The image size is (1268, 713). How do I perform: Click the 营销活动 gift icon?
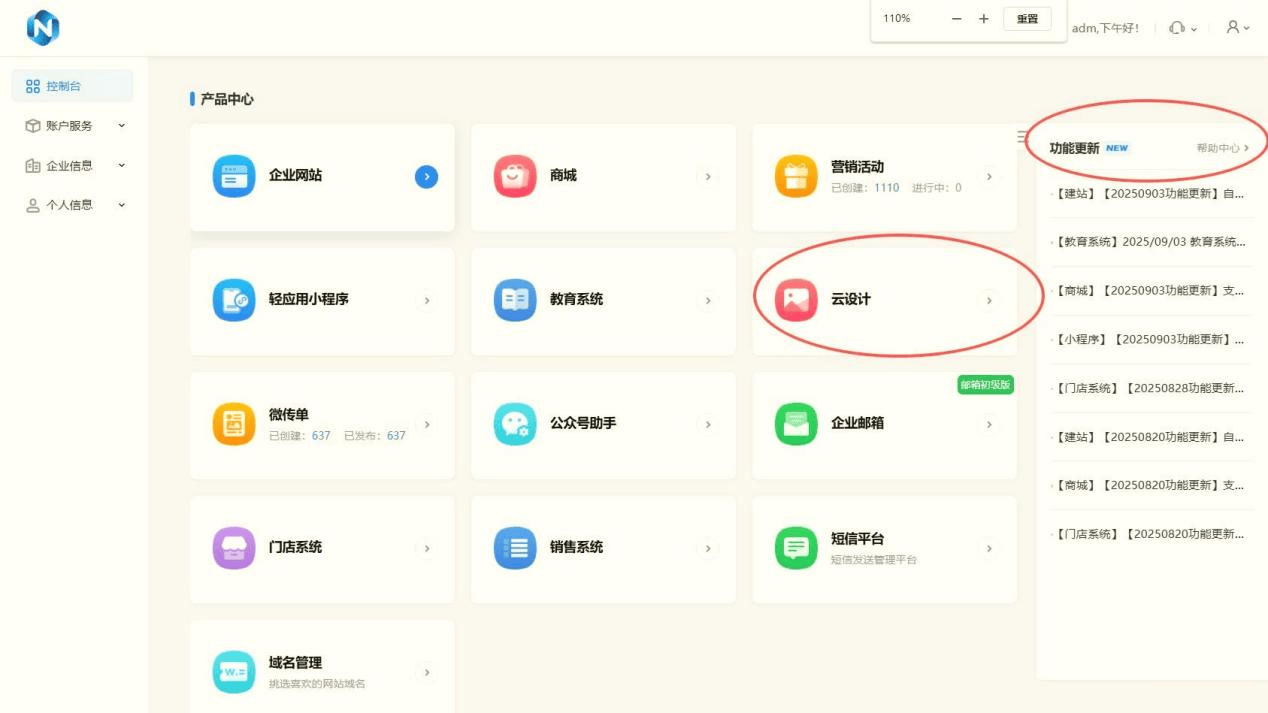click(x=796, y=177)
